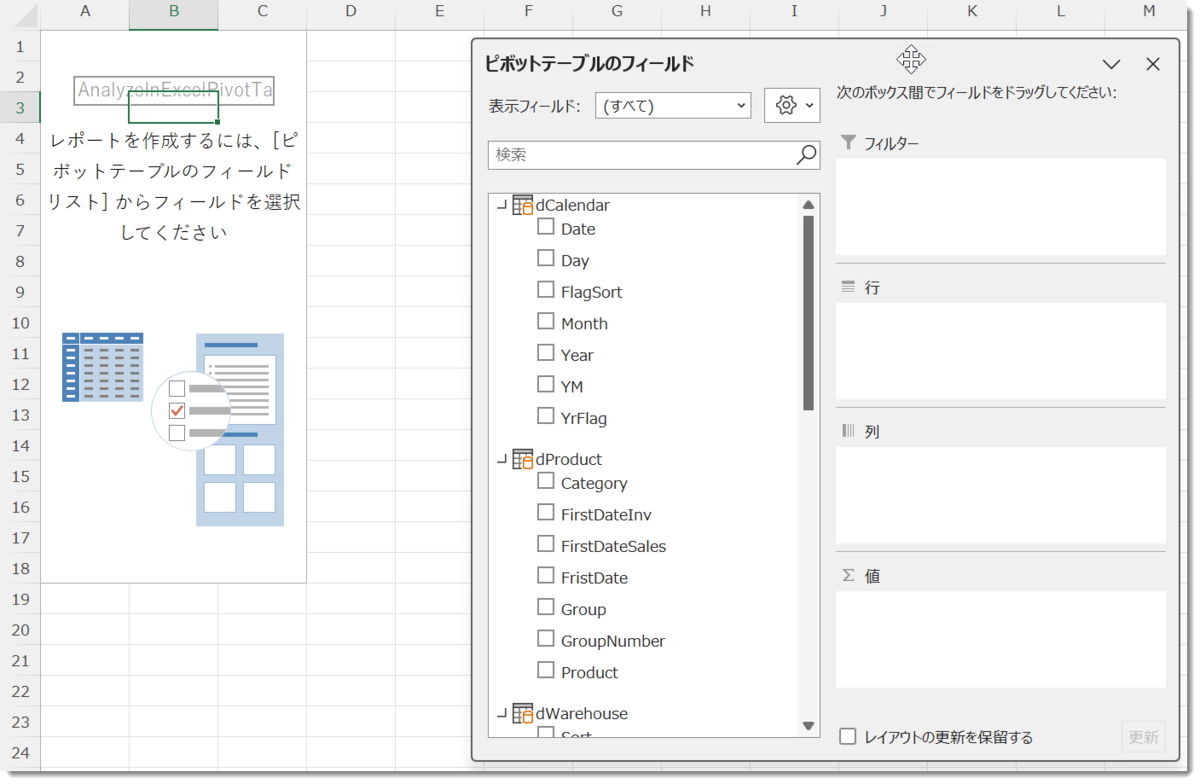Click the dWarehouse table icon
Screen dimensions: 1200x784
tap(522, 713)
